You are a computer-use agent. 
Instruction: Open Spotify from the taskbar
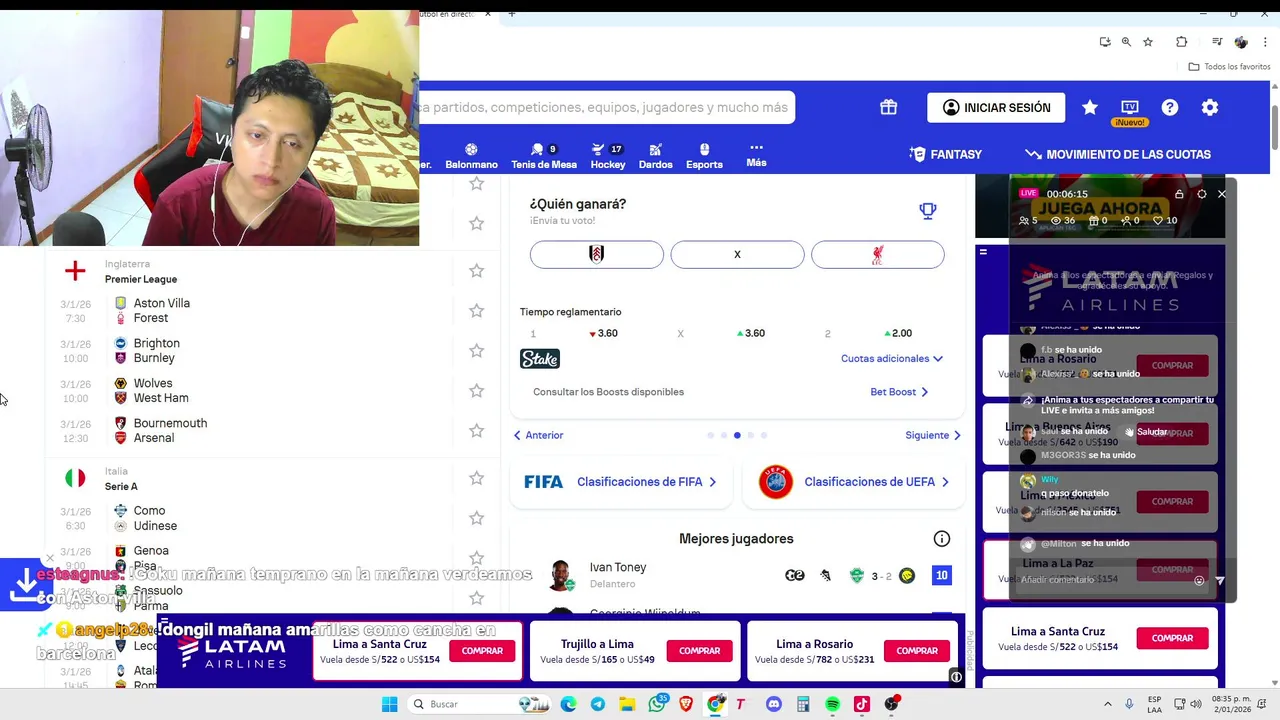[833, 704]
